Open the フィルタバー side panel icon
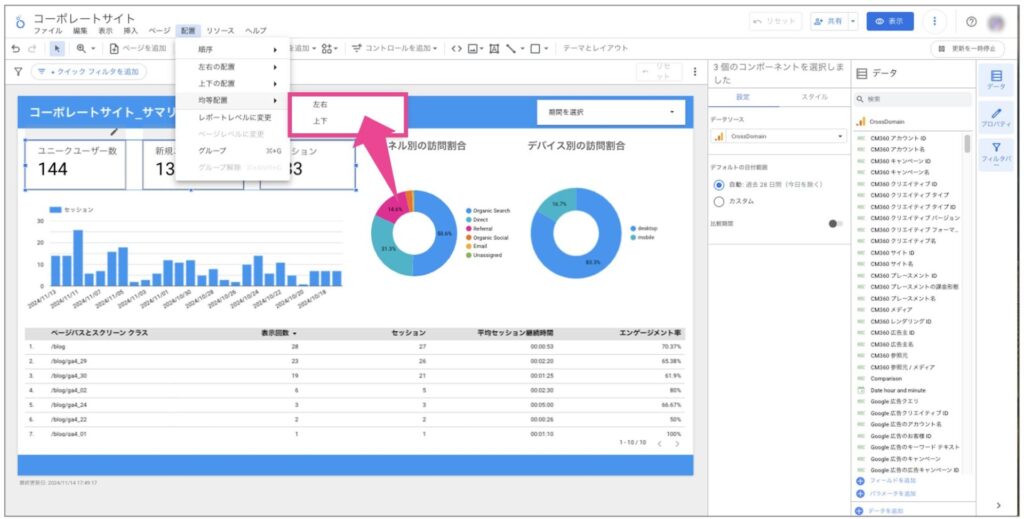Screen dimensions: 1024x519 996,154
